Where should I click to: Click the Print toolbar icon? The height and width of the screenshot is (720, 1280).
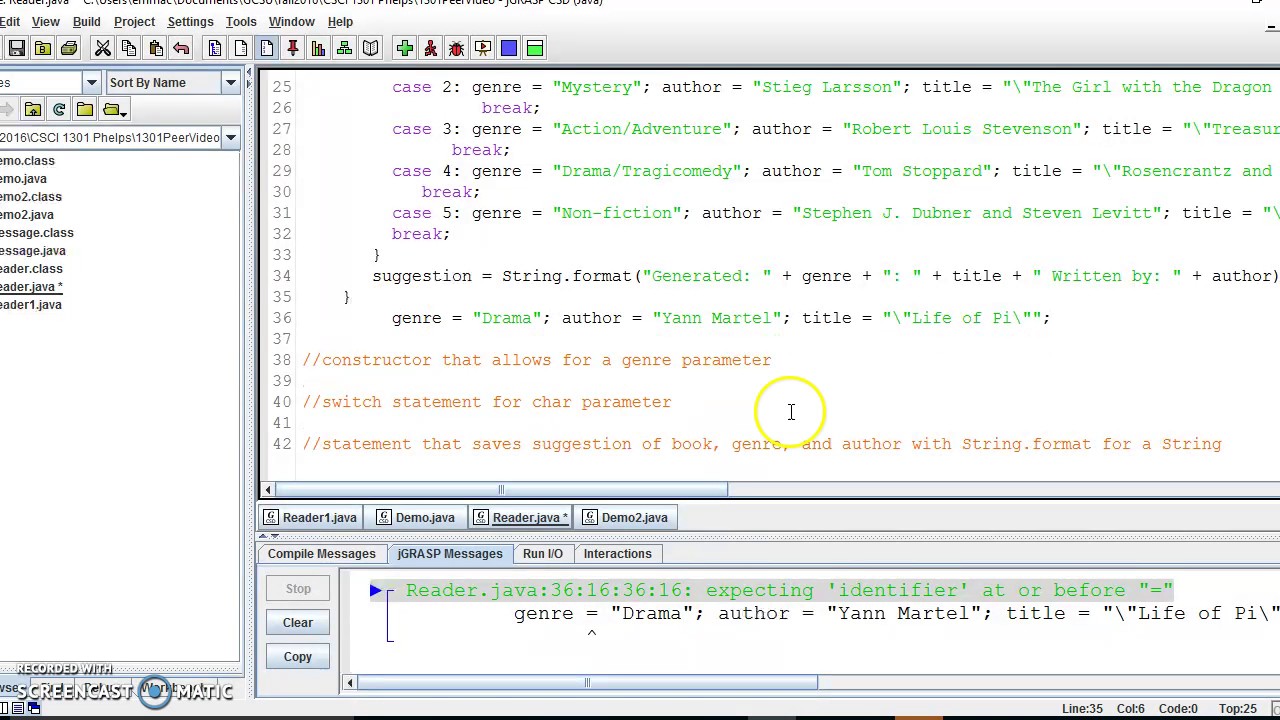pos(69,48)
